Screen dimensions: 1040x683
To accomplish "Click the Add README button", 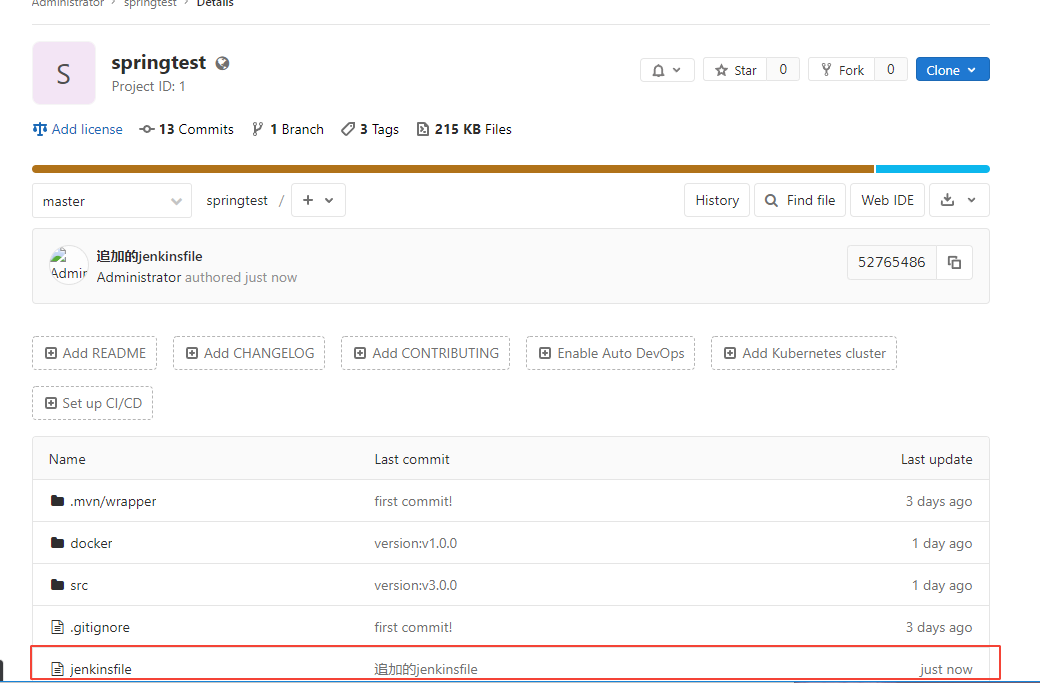I will (95, 353).
